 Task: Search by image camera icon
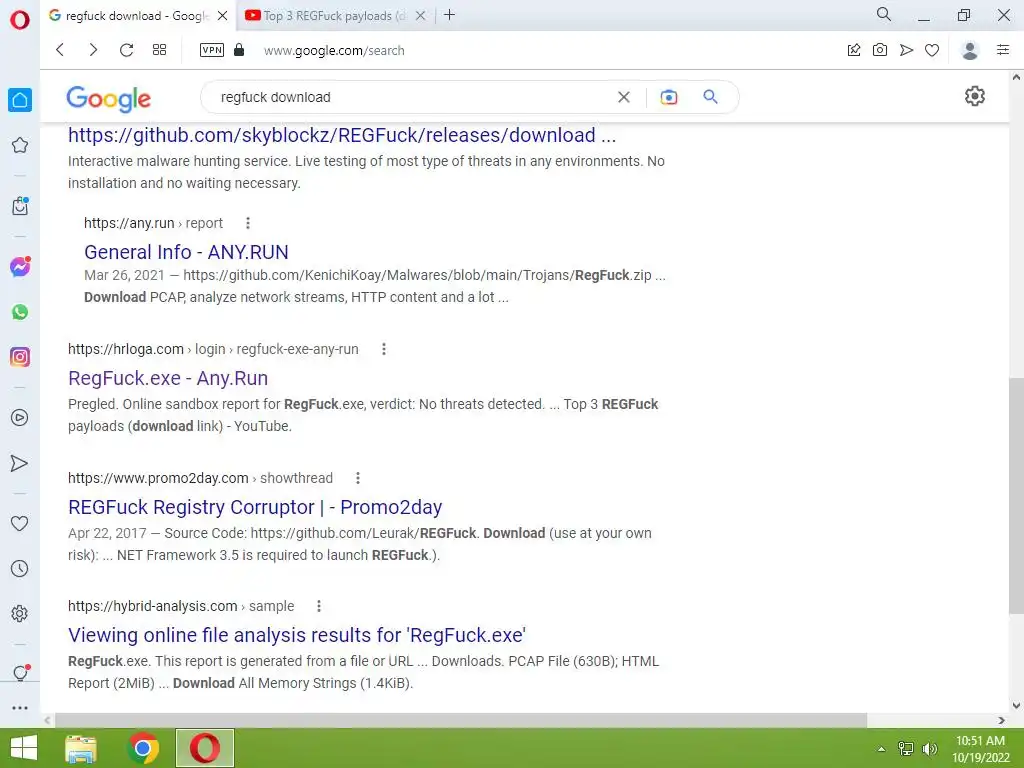[x=669, y=97]
